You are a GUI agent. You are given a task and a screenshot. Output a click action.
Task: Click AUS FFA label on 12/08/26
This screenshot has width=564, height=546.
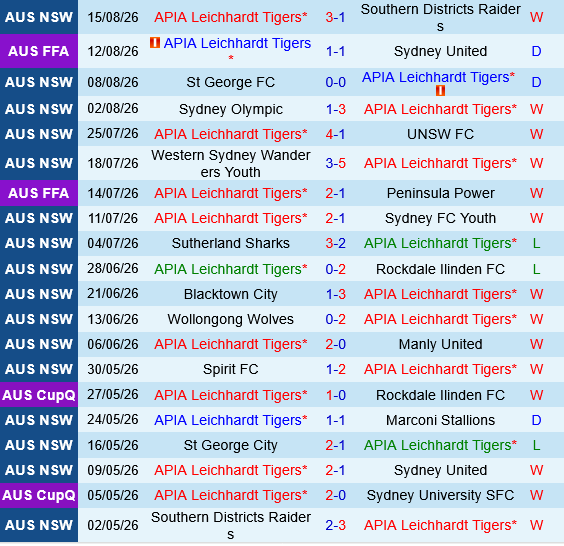pyautogui.click(x=38, y=51)
